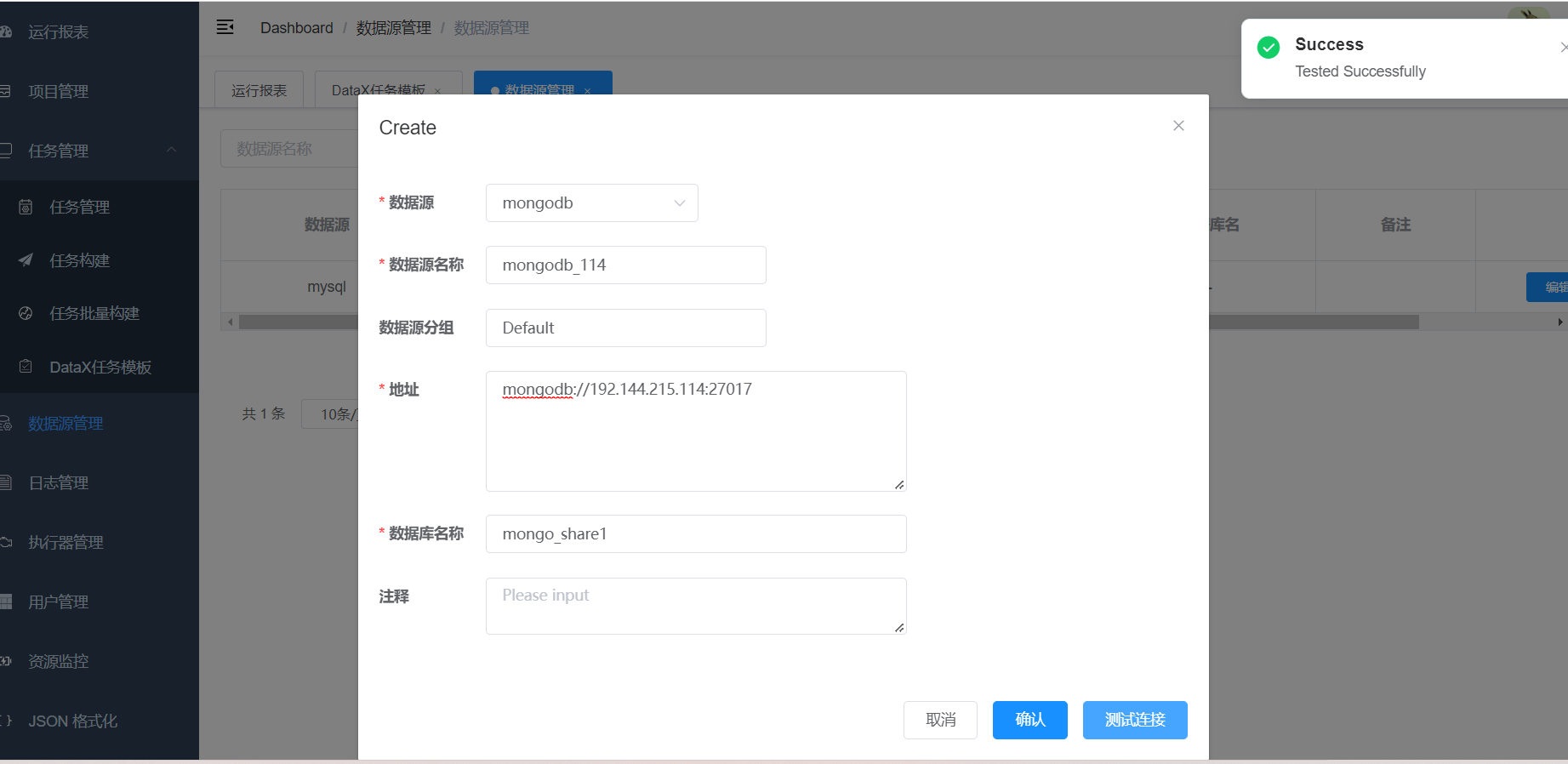Image resolution: width=1568 pixels, height=764 pixels.
Task: Click the Dashboard breadcrumb link
Action: tap(297, 28)
